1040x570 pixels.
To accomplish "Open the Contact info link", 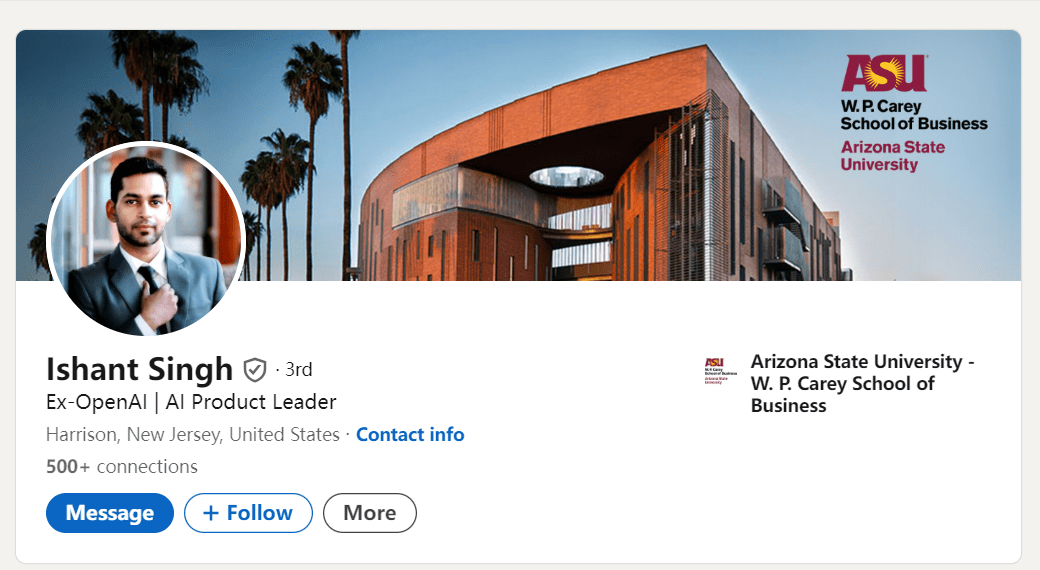I will [410, 435].
